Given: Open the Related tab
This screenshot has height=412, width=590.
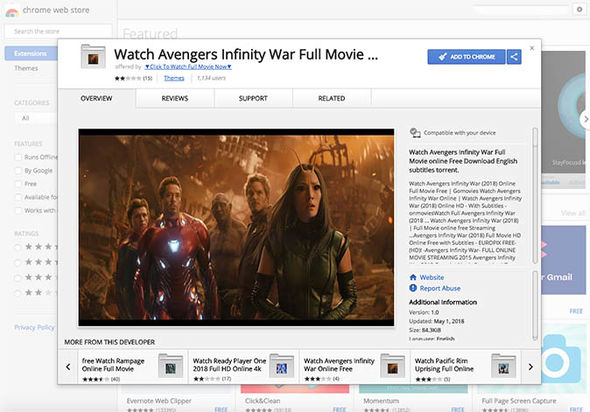Looking at the screenshot, I should [331, 99].
